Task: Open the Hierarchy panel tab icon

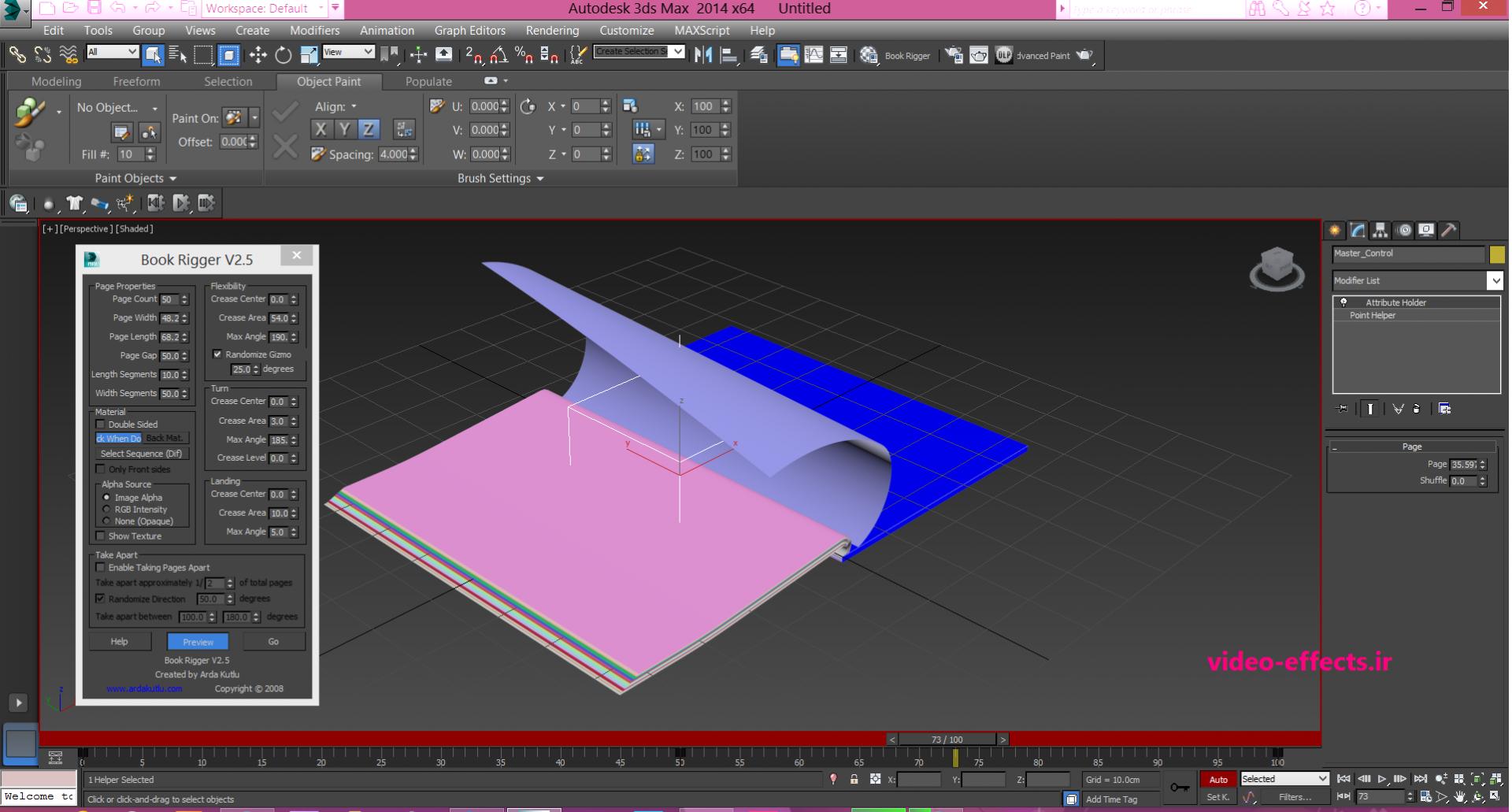Action: tap(1380, 230)
